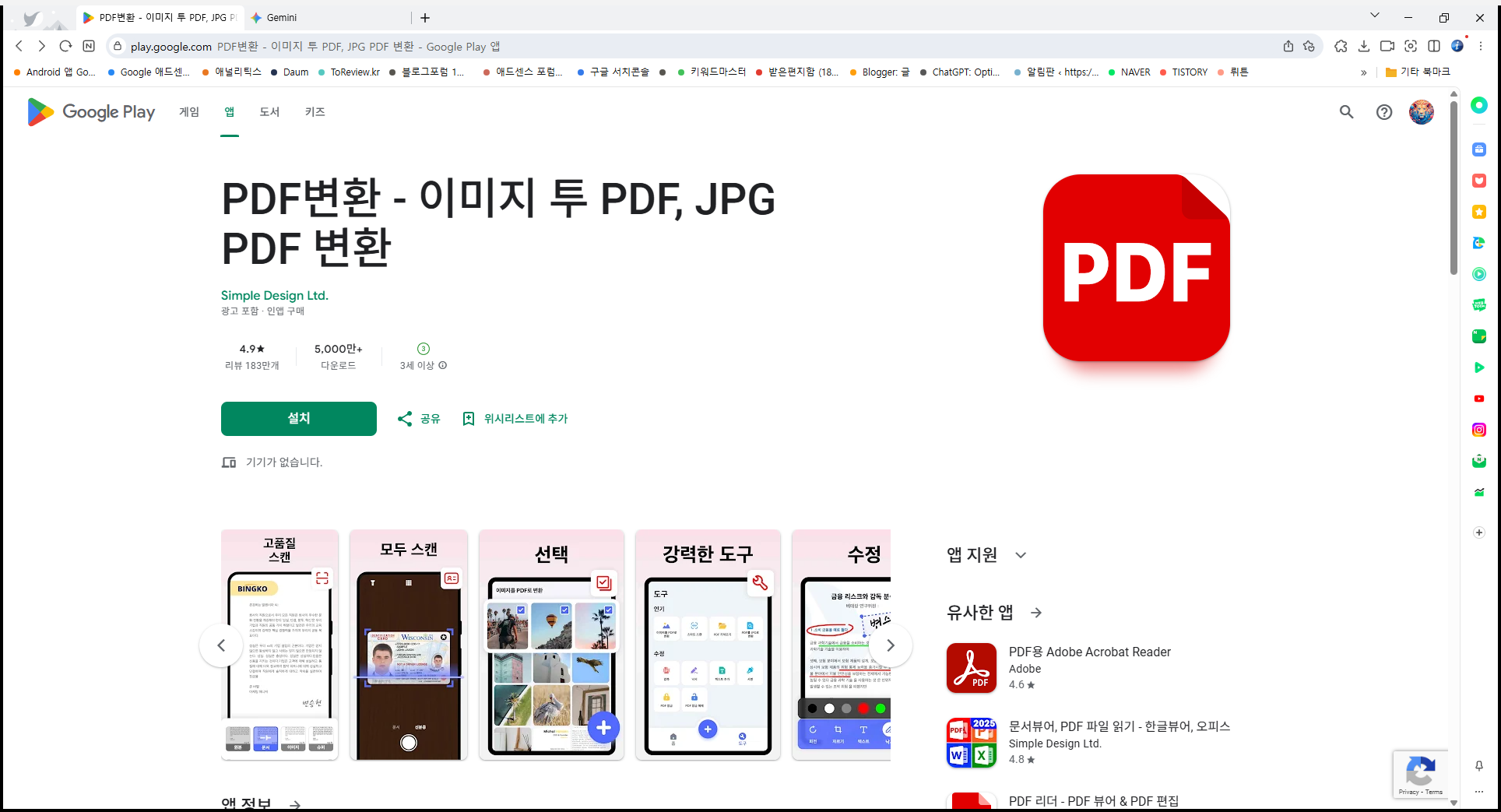
Task: Click the notification bell icon
Action: coord(1478,767)
